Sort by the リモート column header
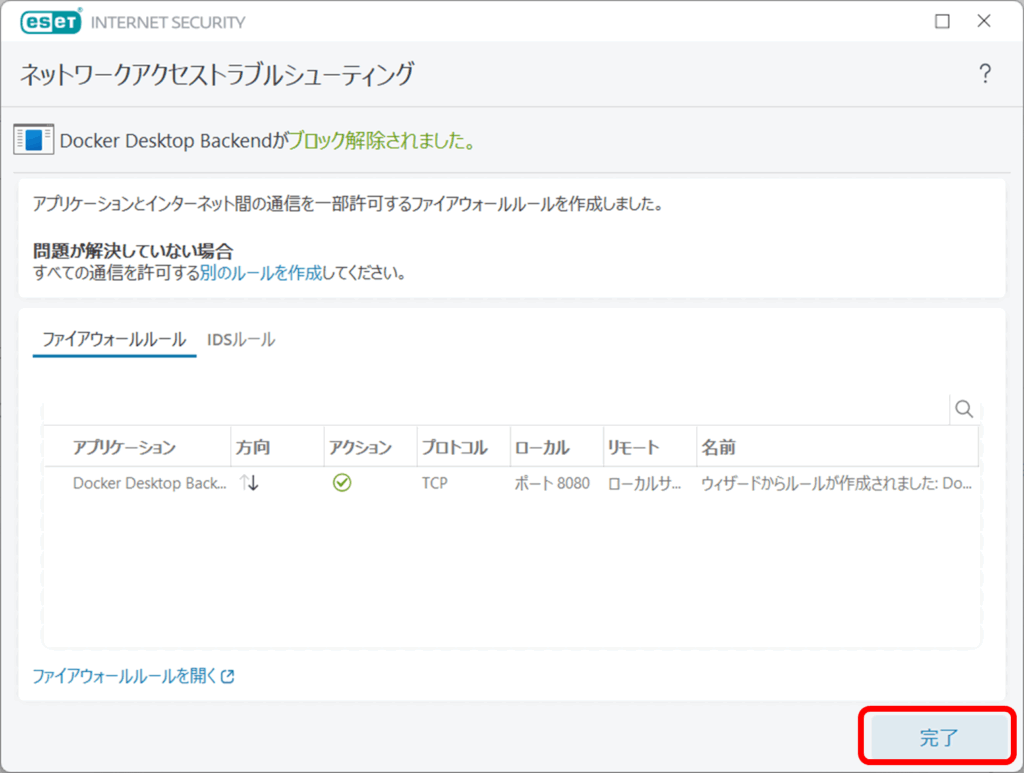This screenshot has width=1024, height=773. coord(650,447)
